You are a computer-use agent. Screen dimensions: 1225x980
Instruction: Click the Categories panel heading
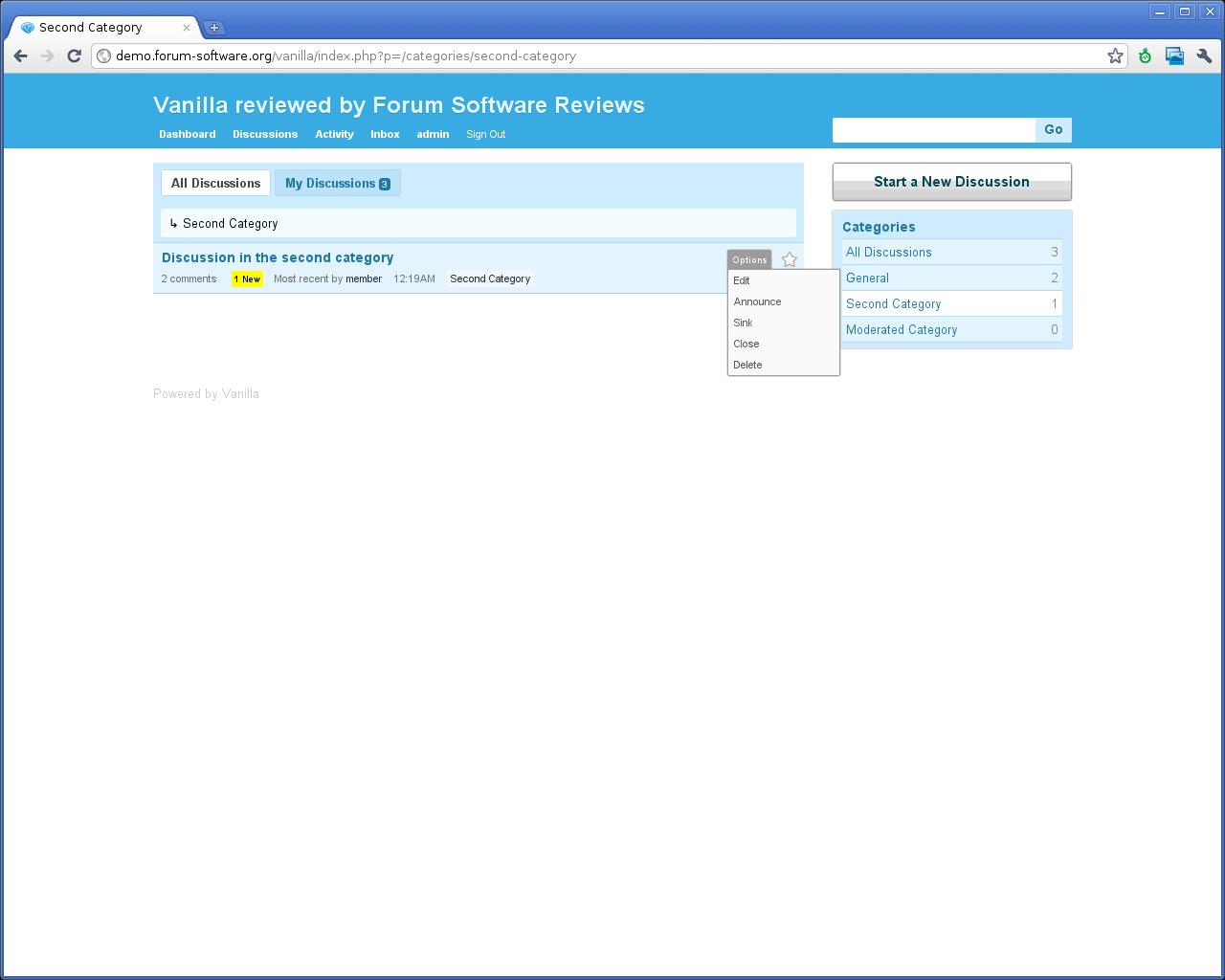(879, 227)
